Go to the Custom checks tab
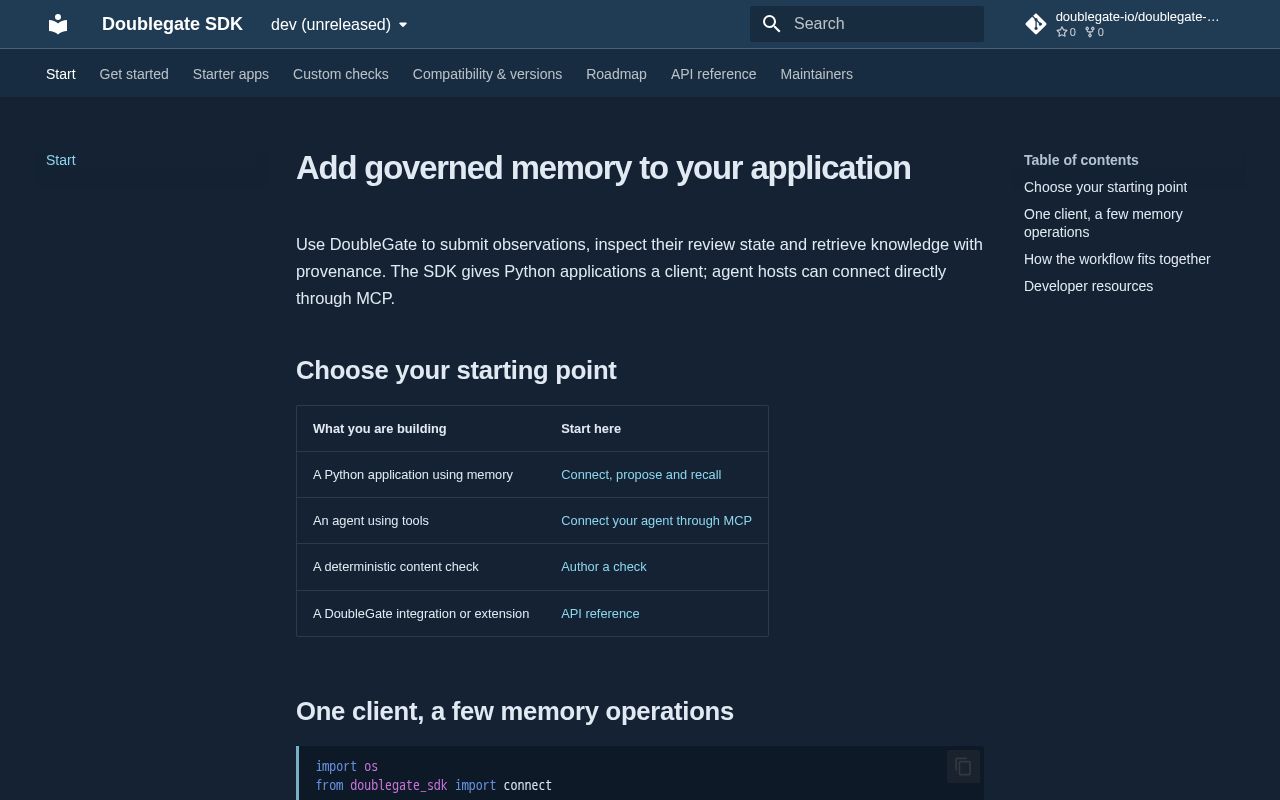This screenshot has width=1280, height=800. tap(341, 74)
